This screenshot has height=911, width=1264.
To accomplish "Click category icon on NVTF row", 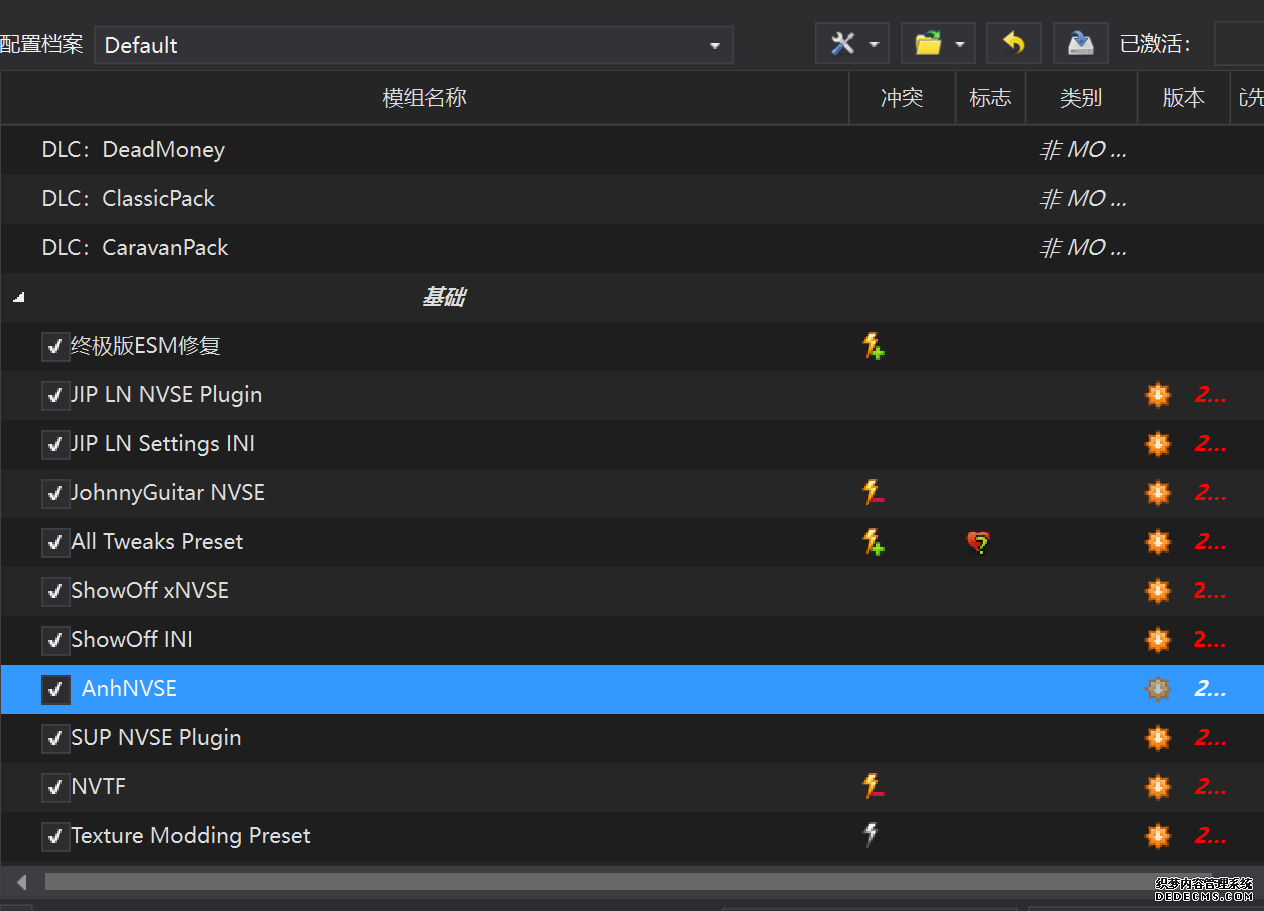I will 1157,787.
